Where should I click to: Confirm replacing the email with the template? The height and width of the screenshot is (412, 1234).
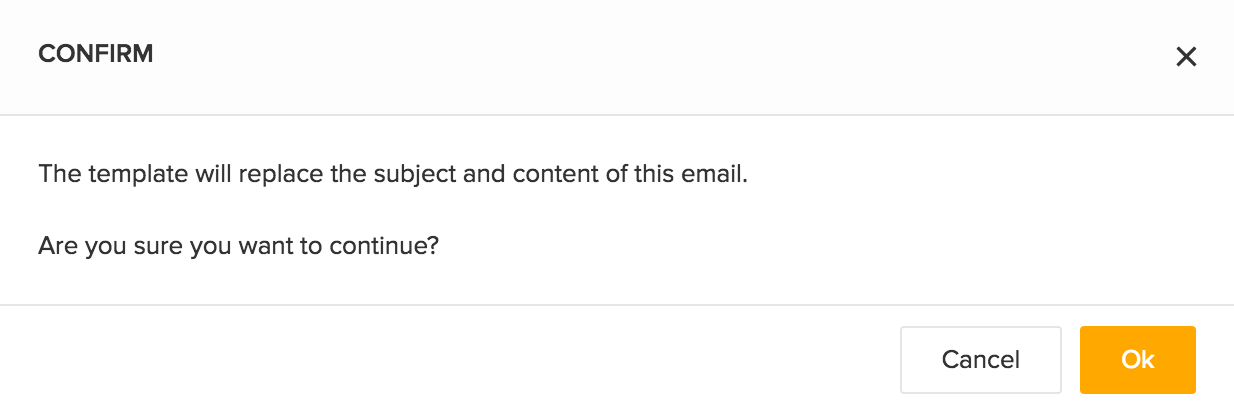tap(1138, 360)
